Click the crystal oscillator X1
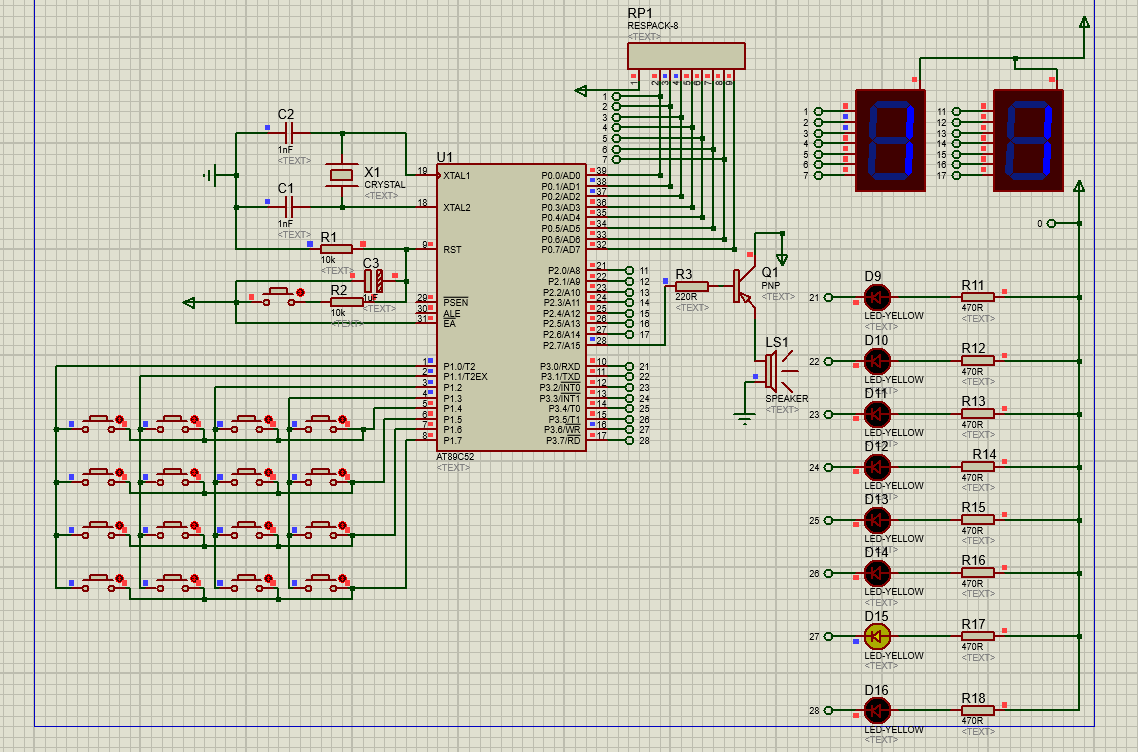The image size is (1138, 752). point(342,175)
